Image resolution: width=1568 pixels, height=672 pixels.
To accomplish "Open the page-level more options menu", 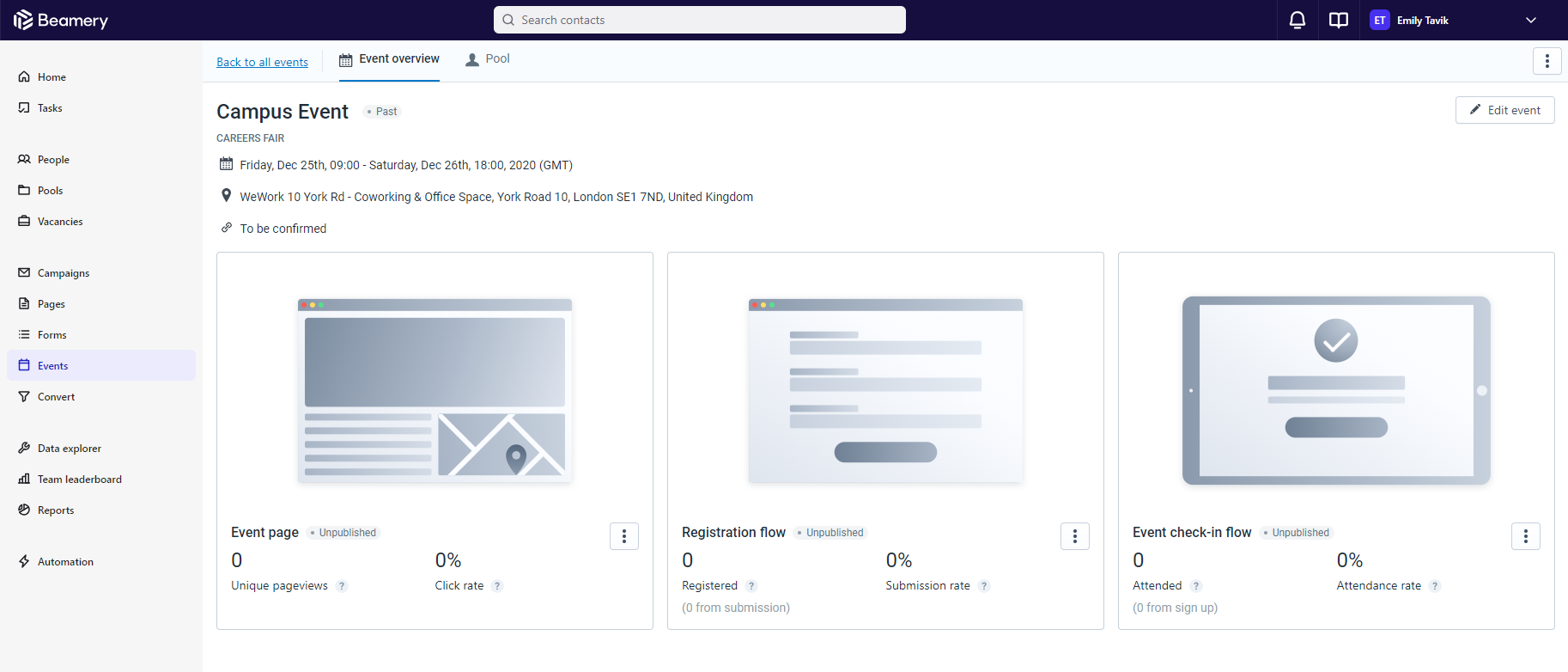I will click(x=1547, y=61).
